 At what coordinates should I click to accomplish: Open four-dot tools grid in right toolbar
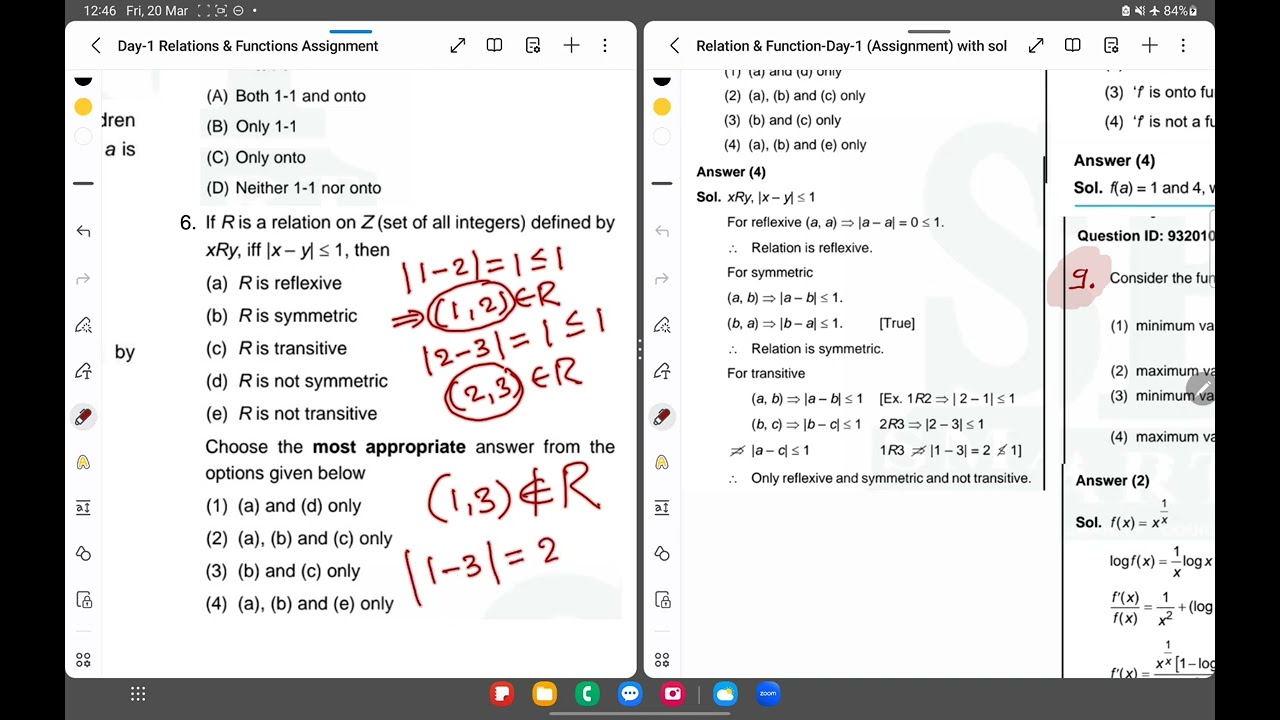point(661,660)
